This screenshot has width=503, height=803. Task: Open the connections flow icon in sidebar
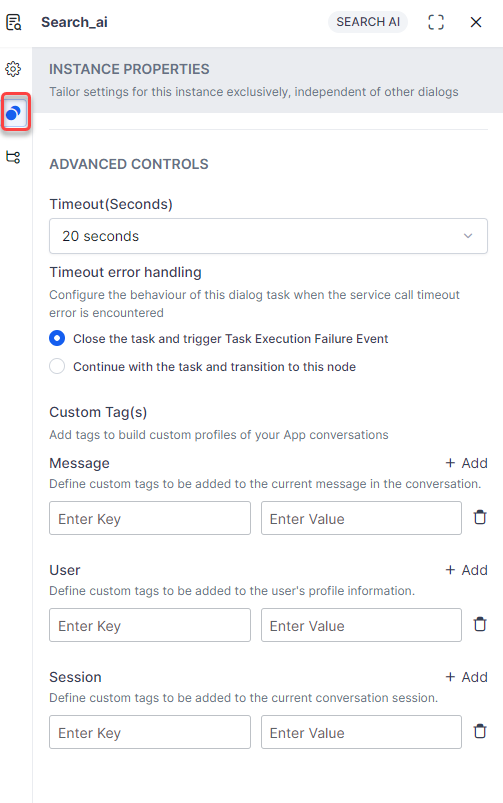coord(13,157)
